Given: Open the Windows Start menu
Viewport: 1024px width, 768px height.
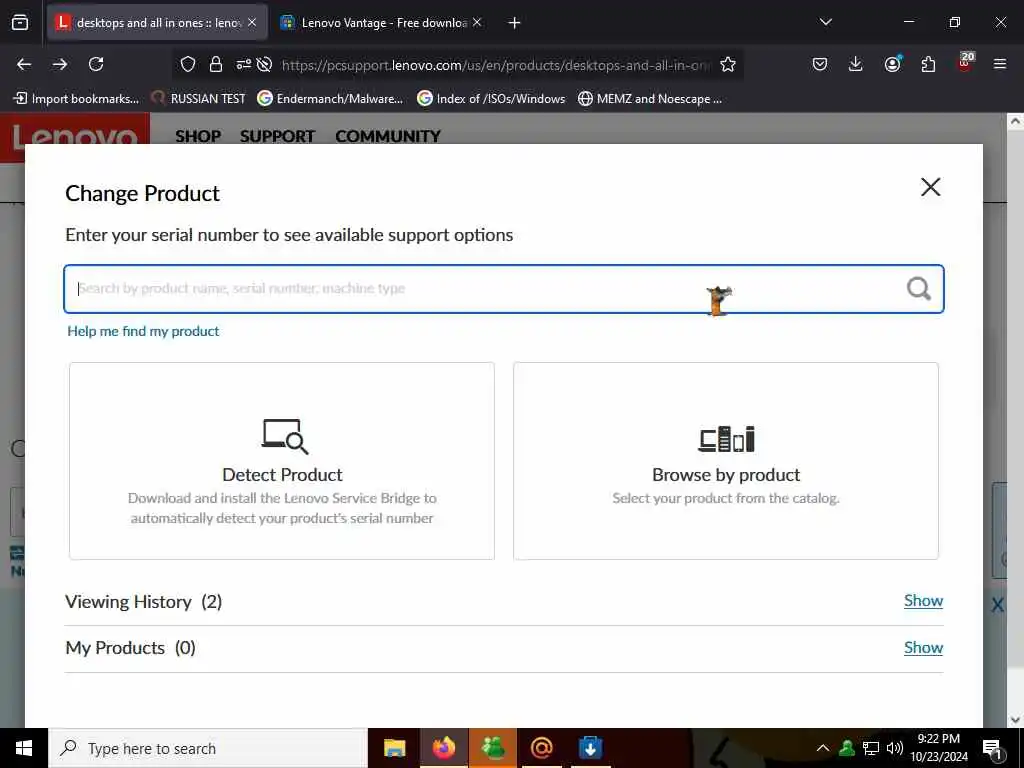Looking at the screenshot, I should (x=24, y=748).
